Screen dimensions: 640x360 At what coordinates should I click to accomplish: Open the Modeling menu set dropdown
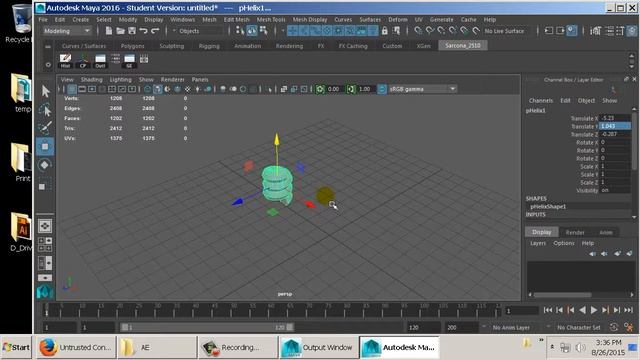click(67, 31)
